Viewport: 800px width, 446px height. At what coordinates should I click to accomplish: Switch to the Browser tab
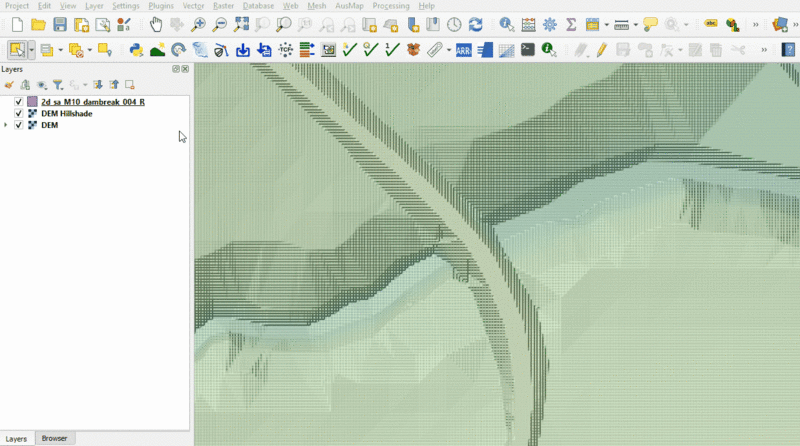tap(54, 438)
